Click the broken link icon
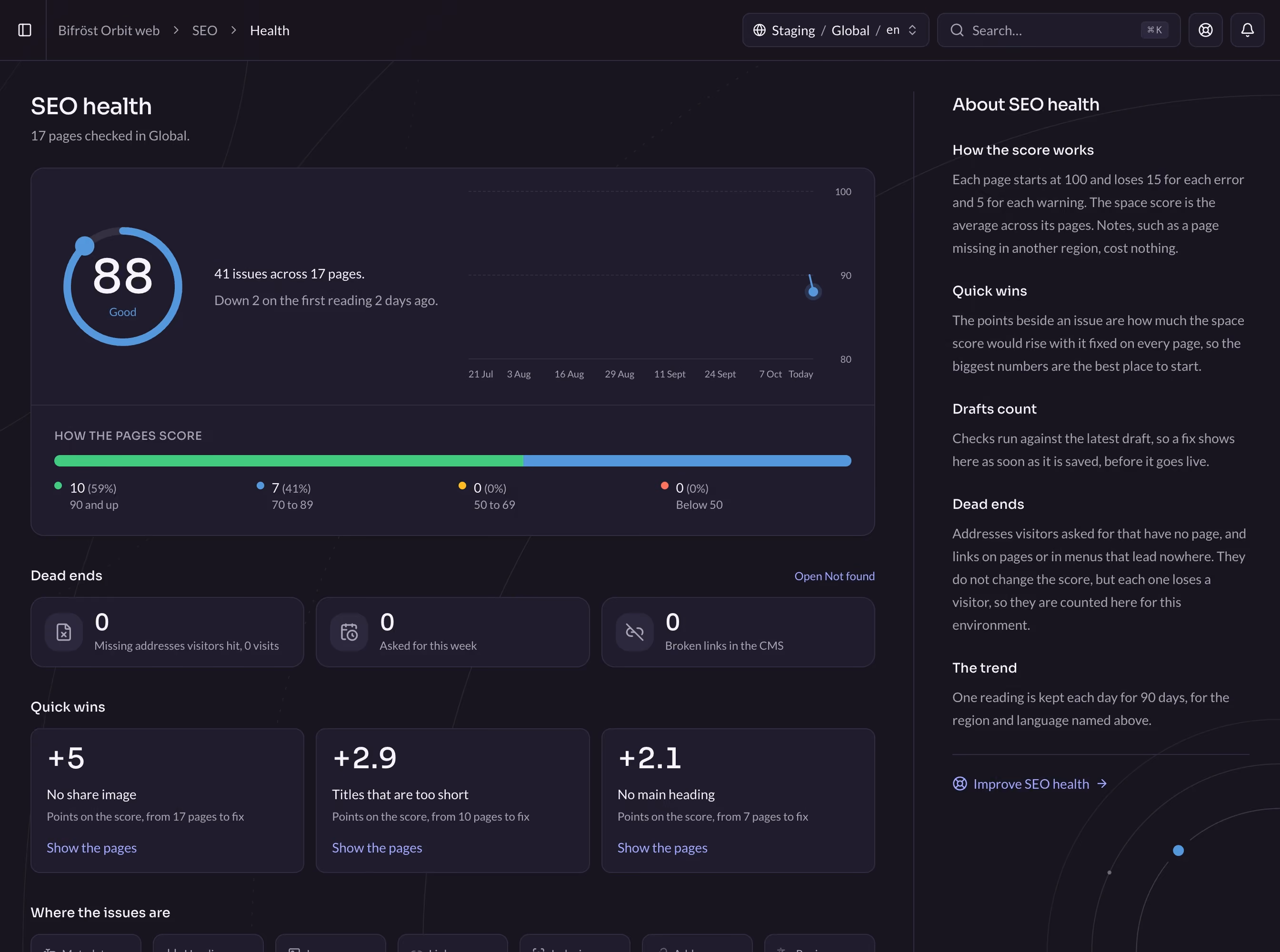Image resolution: width=1280 pixels, height=952 pixels. coord(634,632)
